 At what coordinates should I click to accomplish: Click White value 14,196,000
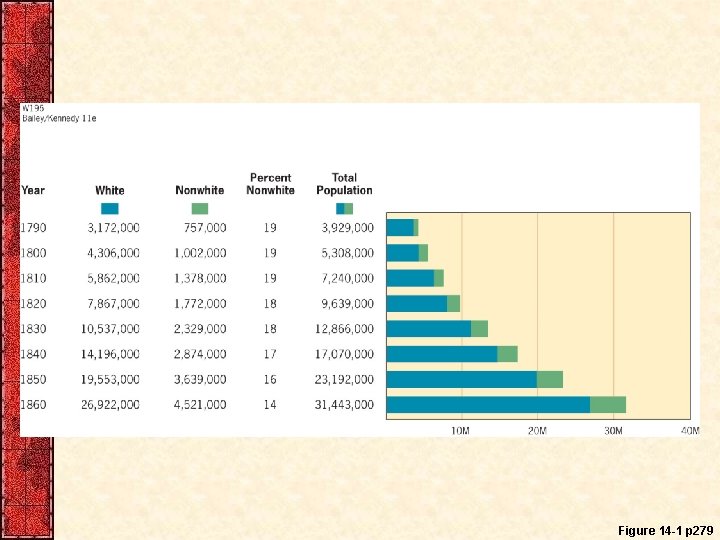pos(110,354)
